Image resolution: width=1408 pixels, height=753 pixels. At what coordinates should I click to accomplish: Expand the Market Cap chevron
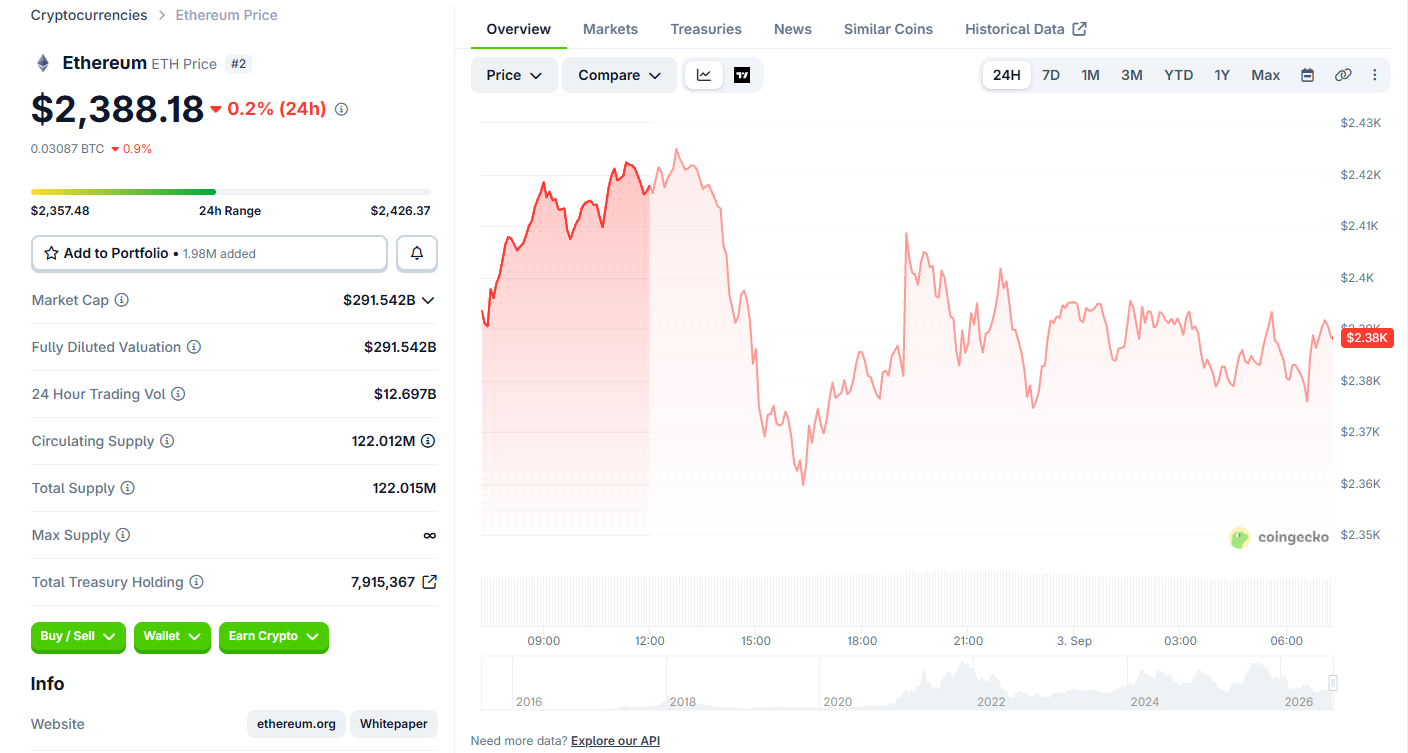pyautogui.click(x=428, y=300)
